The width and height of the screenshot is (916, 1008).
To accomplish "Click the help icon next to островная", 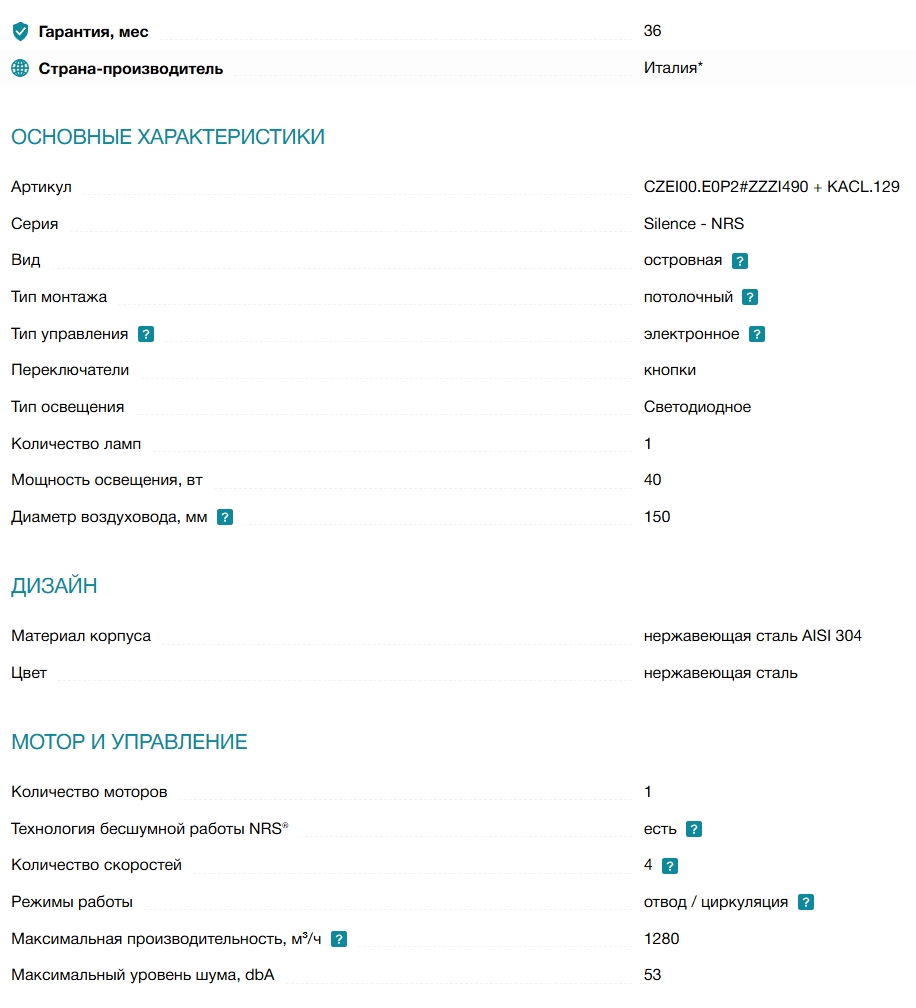I will (740, 261).
